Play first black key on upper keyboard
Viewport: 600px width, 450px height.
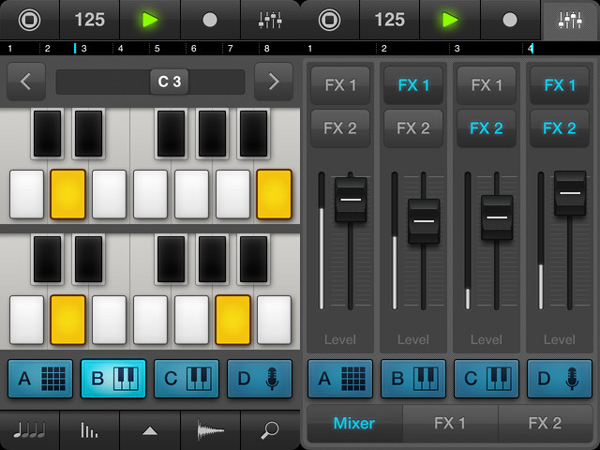click(47, 134)
